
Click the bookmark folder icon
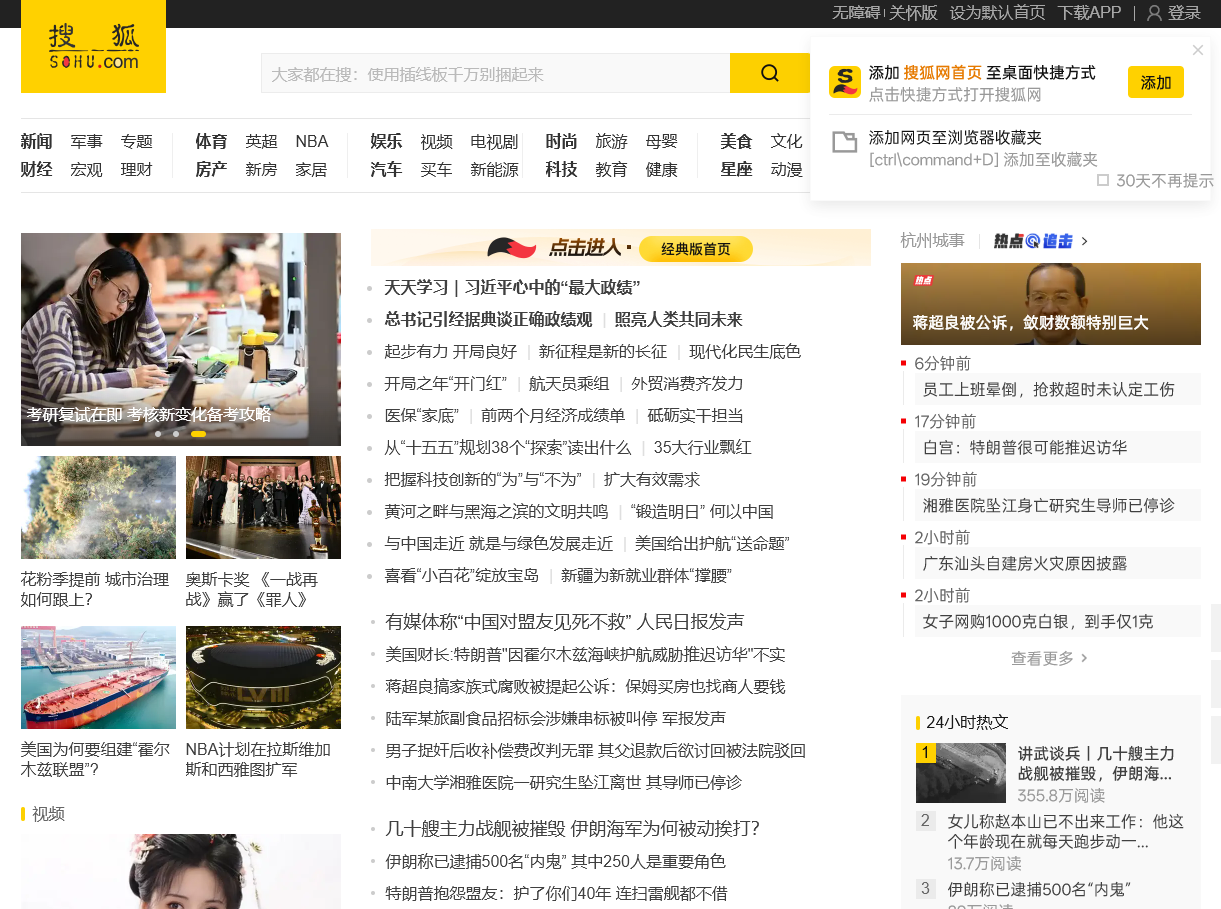(845, 142)
